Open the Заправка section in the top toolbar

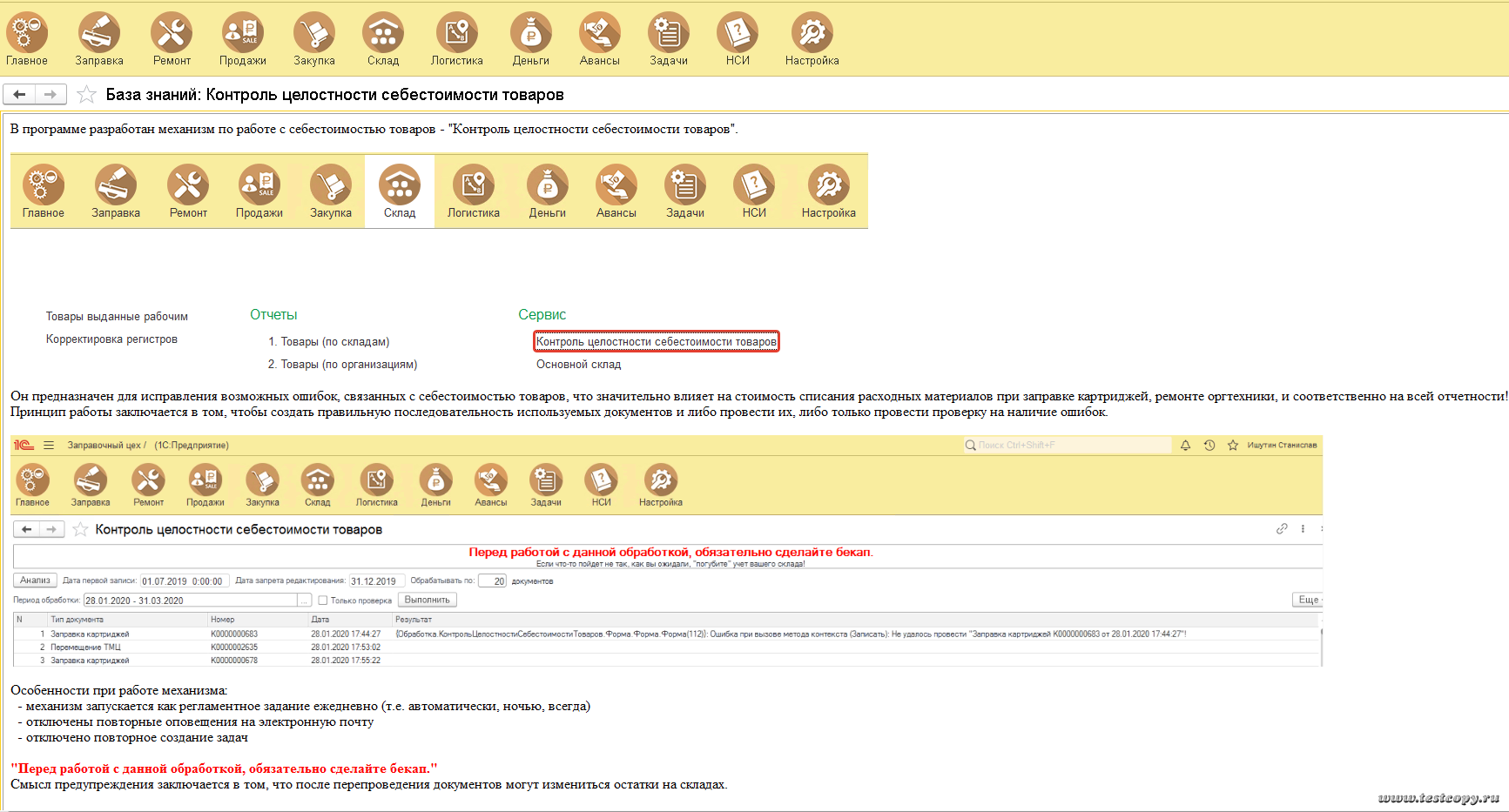pyautogui.click(x=99, y=39)
